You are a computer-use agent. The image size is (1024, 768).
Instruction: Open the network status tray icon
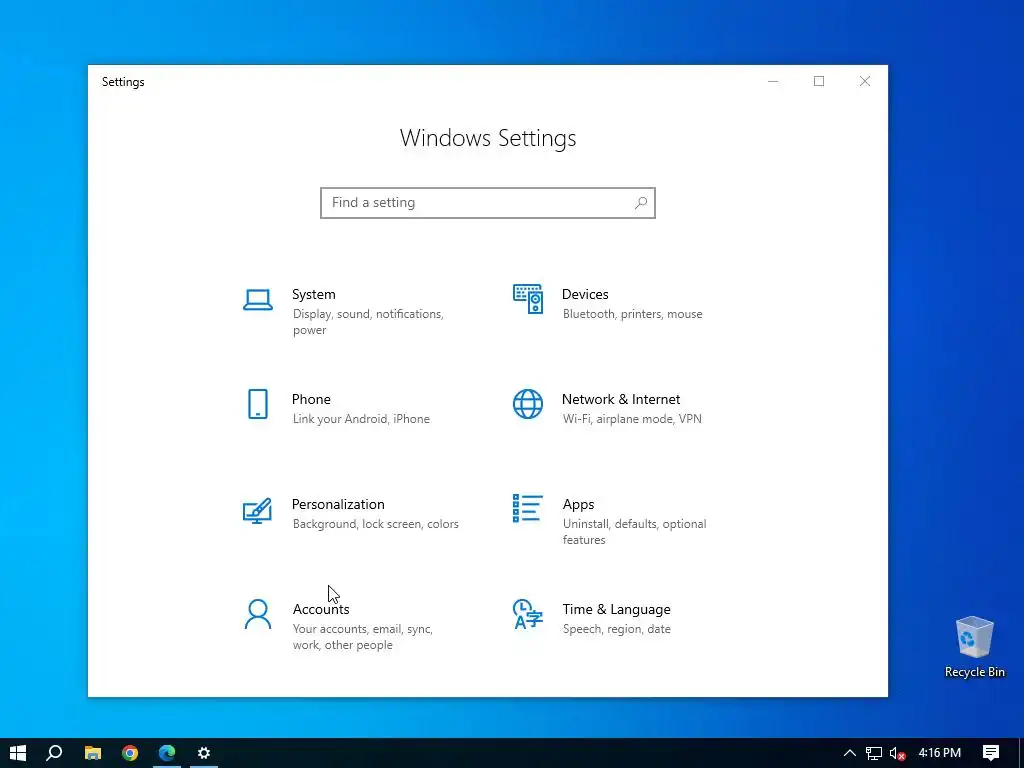874,753
